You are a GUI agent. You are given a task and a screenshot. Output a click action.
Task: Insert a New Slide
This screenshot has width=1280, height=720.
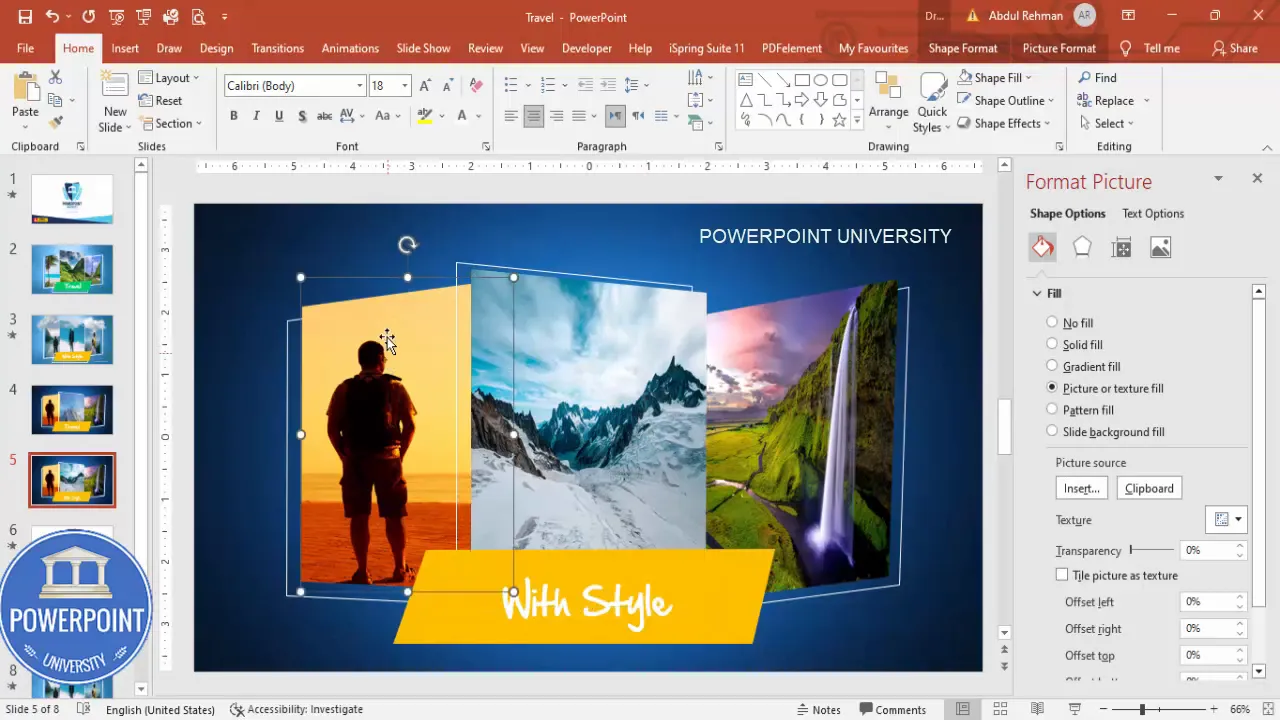click(x=115, y=102)
